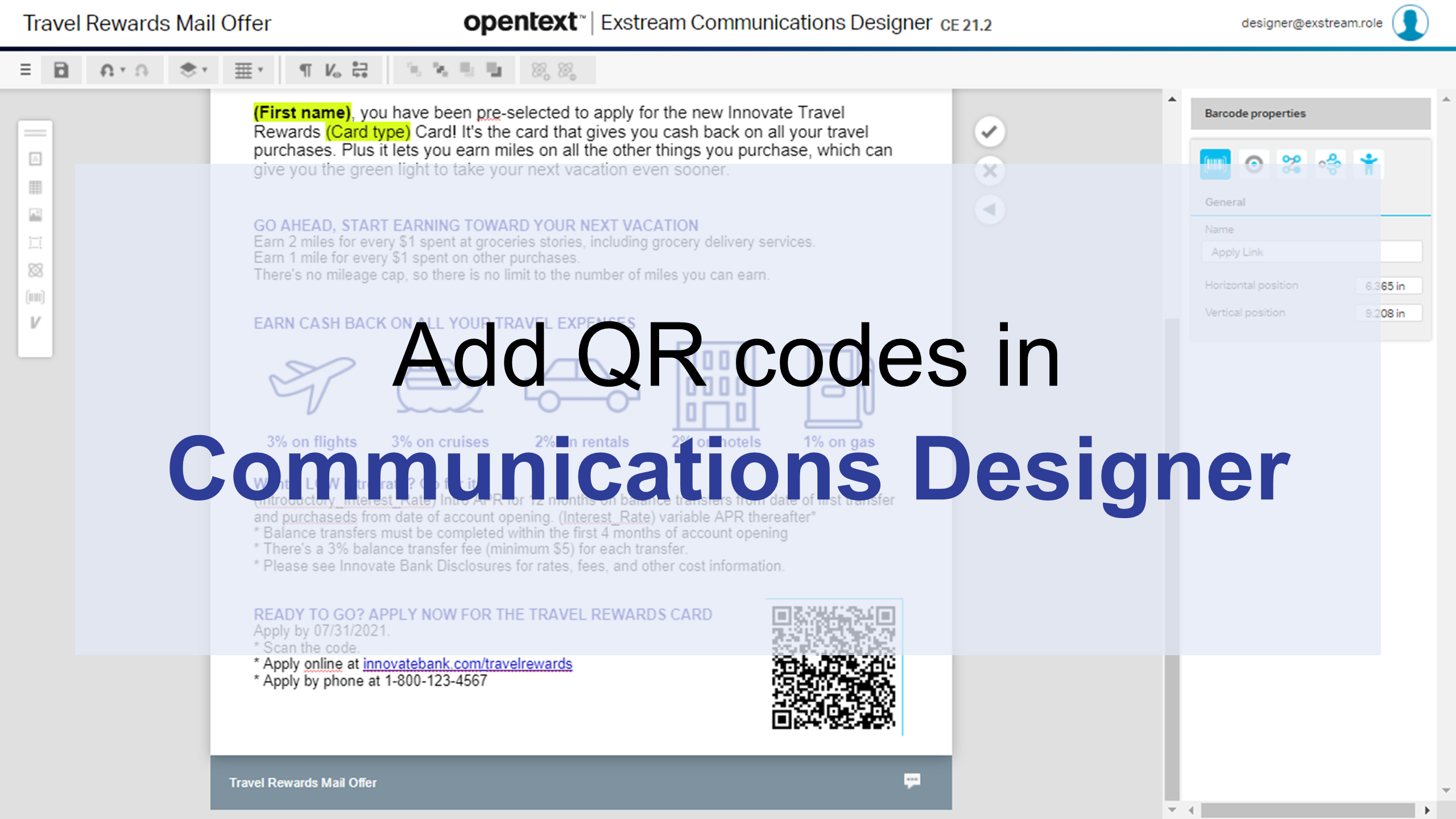Click the (First name) variable placeholder
The height and width of the screenshot is (819, 1456).
[302, 113]
